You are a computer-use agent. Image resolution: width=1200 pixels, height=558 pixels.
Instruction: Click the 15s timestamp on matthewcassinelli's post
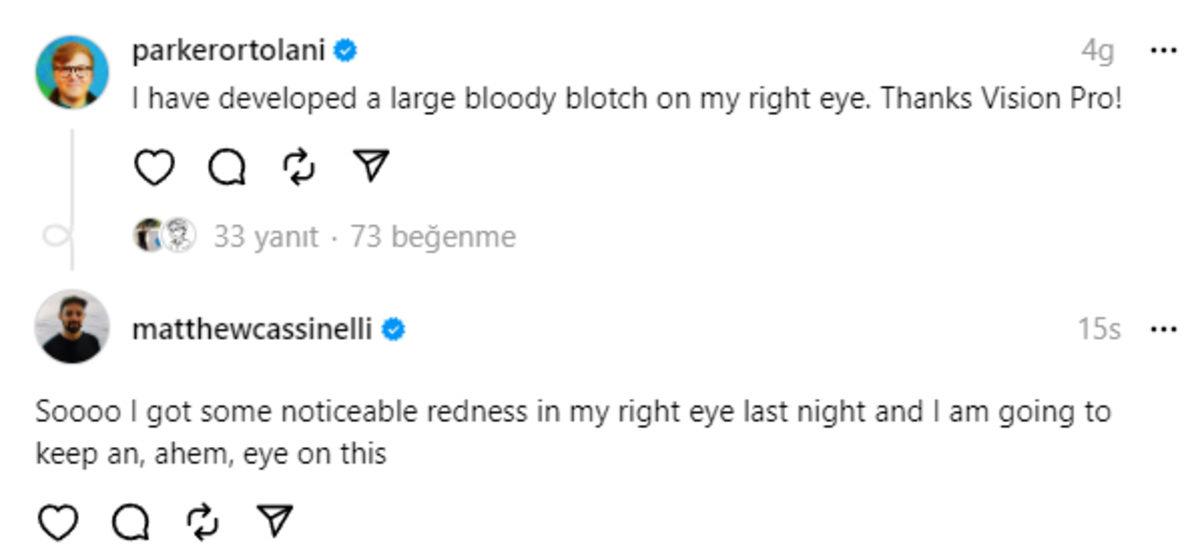pos(1099,329)
